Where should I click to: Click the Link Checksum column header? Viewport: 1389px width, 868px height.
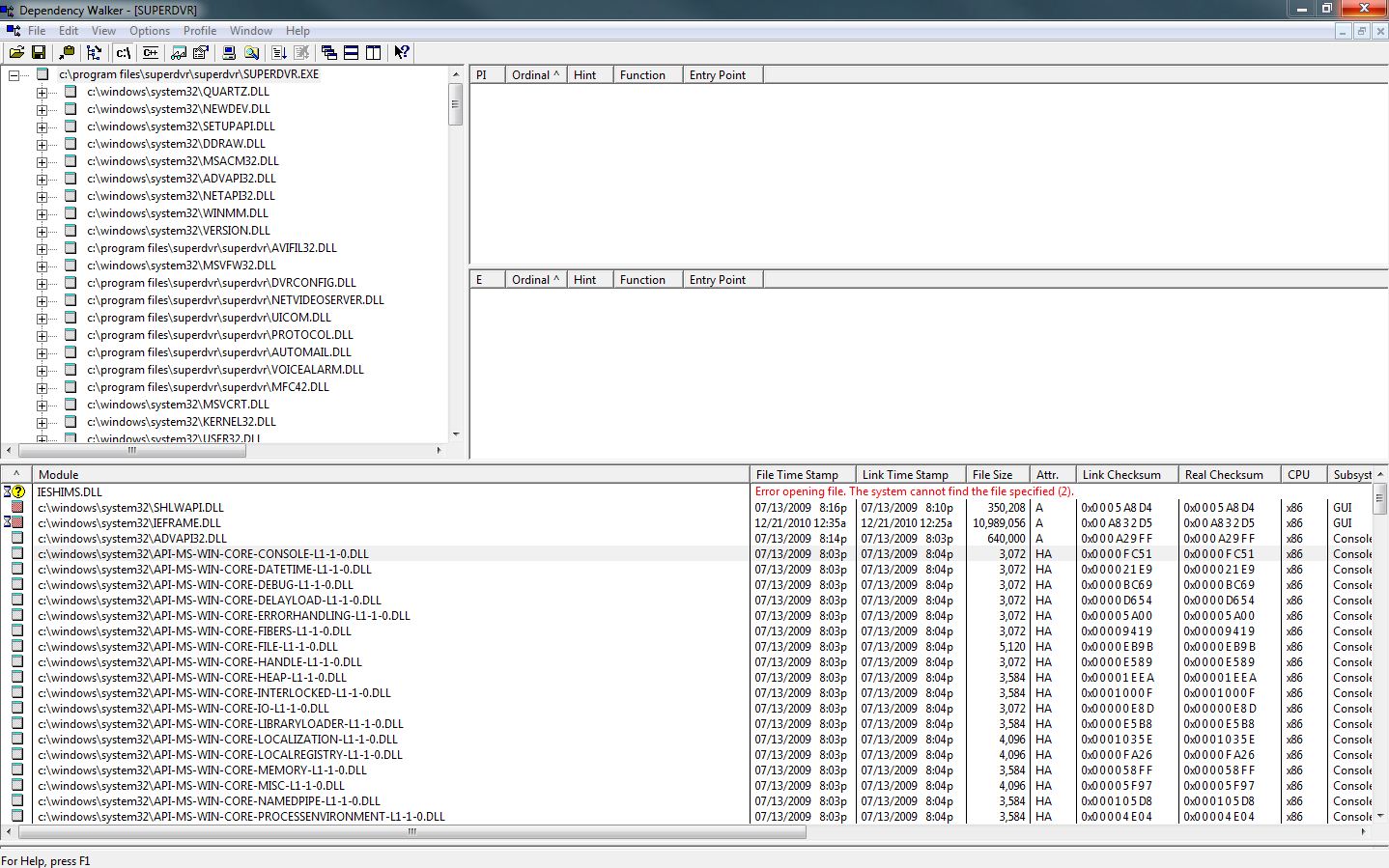click(x=1120, y=475)
